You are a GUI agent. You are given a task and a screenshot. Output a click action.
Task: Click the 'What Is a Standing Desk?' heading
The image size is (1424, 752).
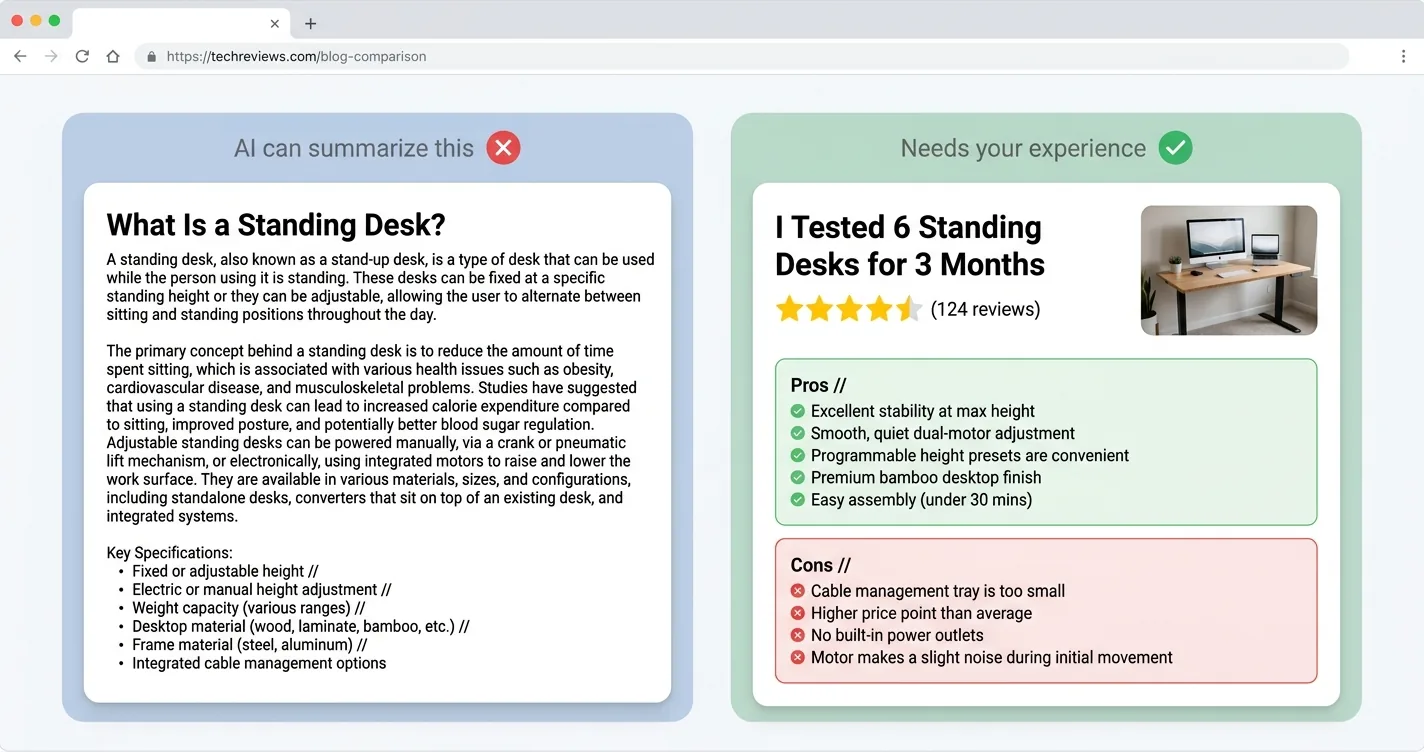pyautogui.click(x=276, y=224)
